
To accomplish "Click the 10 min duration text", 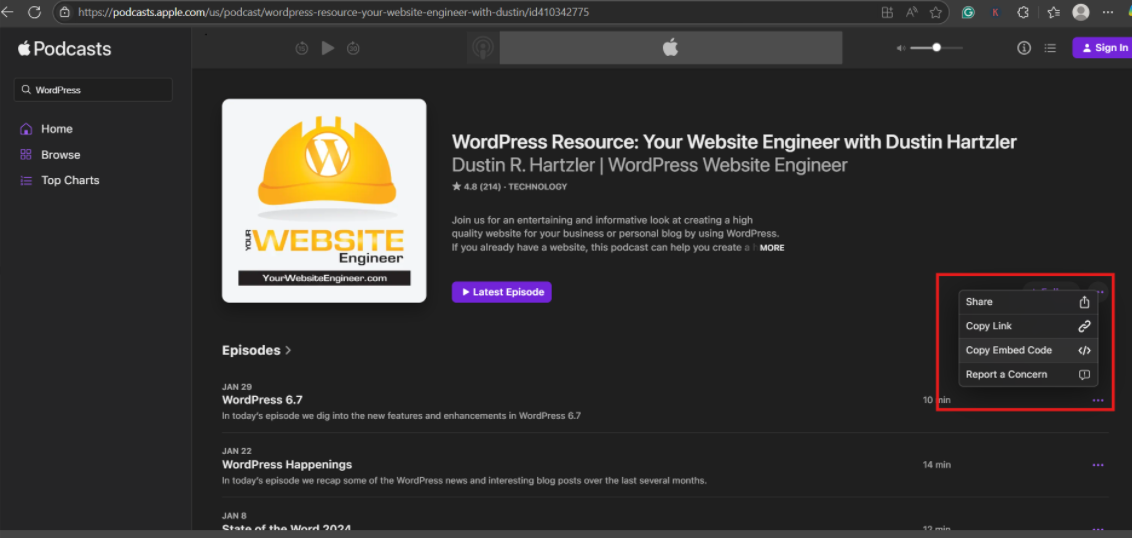I will pos(936,400).
